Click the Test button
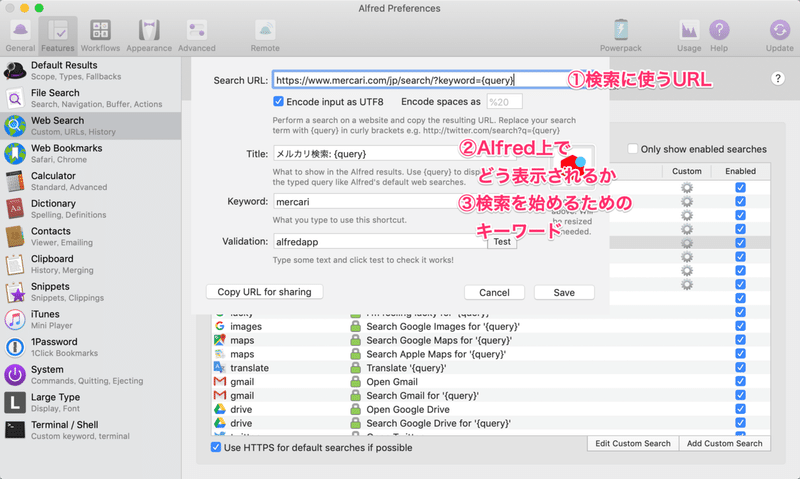This screenshot has height=479, width=800. tap(502, 242)
